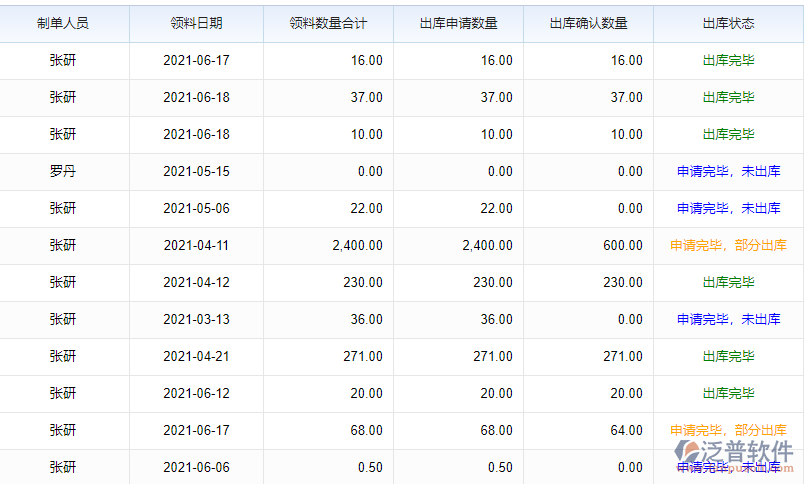Select the date cell 2021-06-06
Viewport: 804px width, 484px height.
(x=196, y=467)
